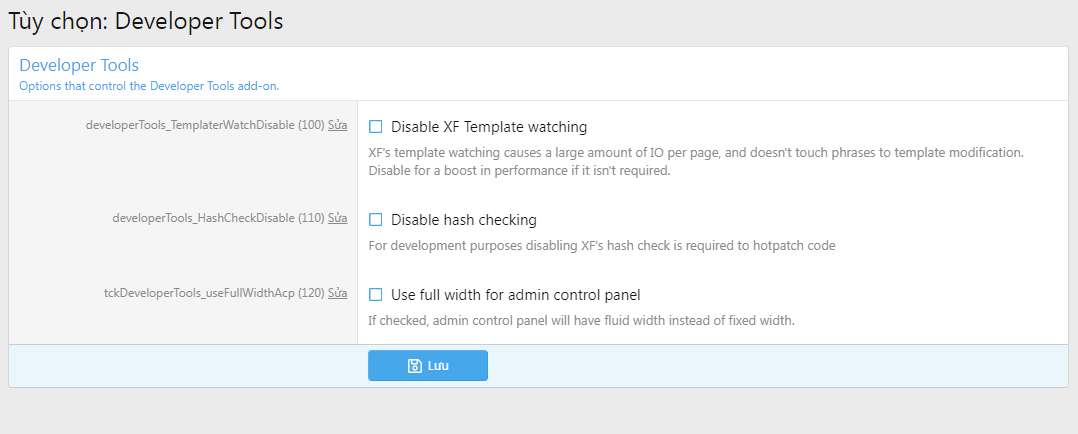The width and height of the screenshot is (1078, 434).
Task: Click the 'Tùy chọn: Developer Tools' page title
Action: tap(146, 20)
